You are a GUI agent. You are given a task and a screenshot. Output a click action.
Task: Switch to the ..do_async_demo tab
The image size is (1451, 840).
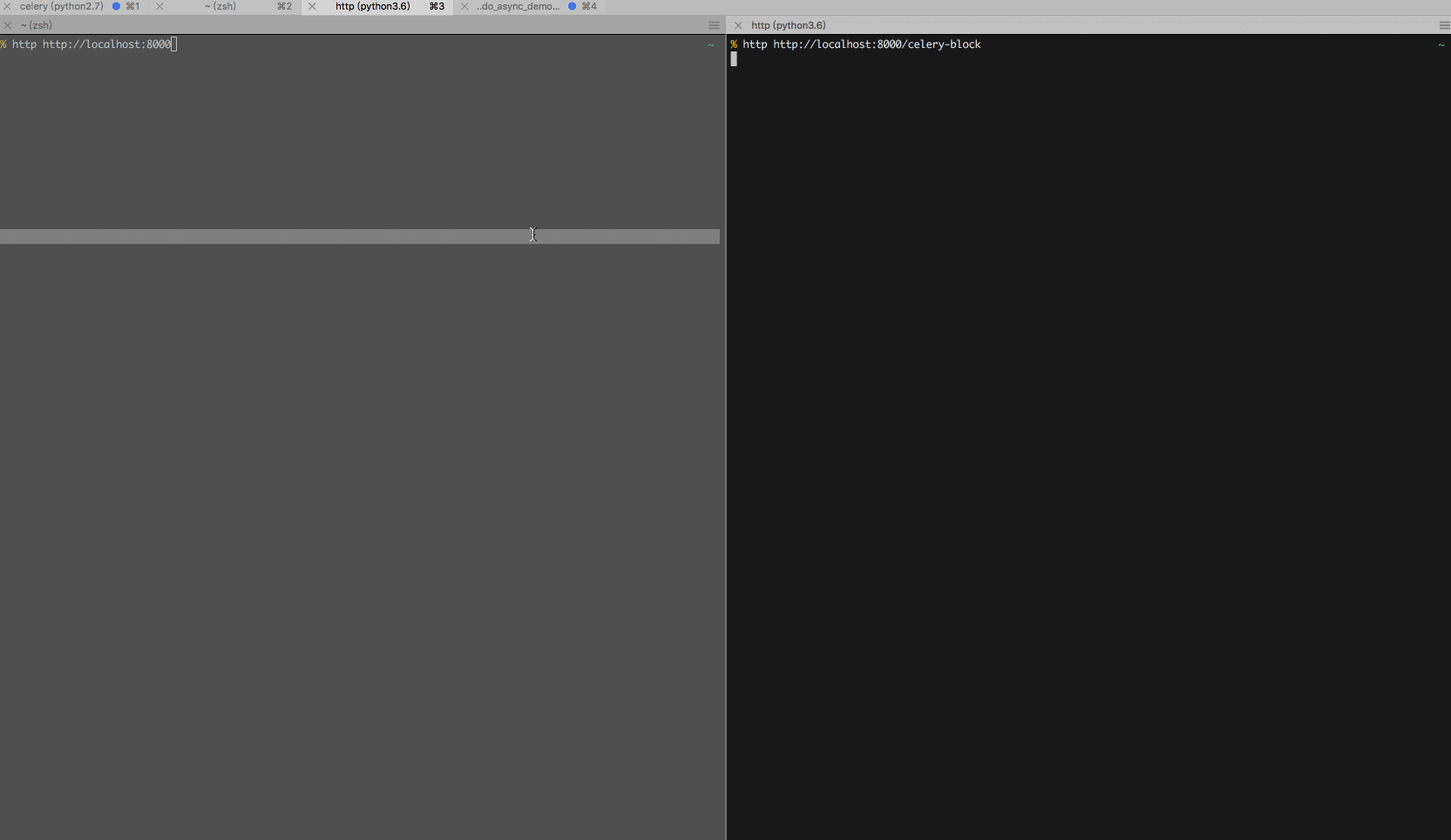(519, 6)
